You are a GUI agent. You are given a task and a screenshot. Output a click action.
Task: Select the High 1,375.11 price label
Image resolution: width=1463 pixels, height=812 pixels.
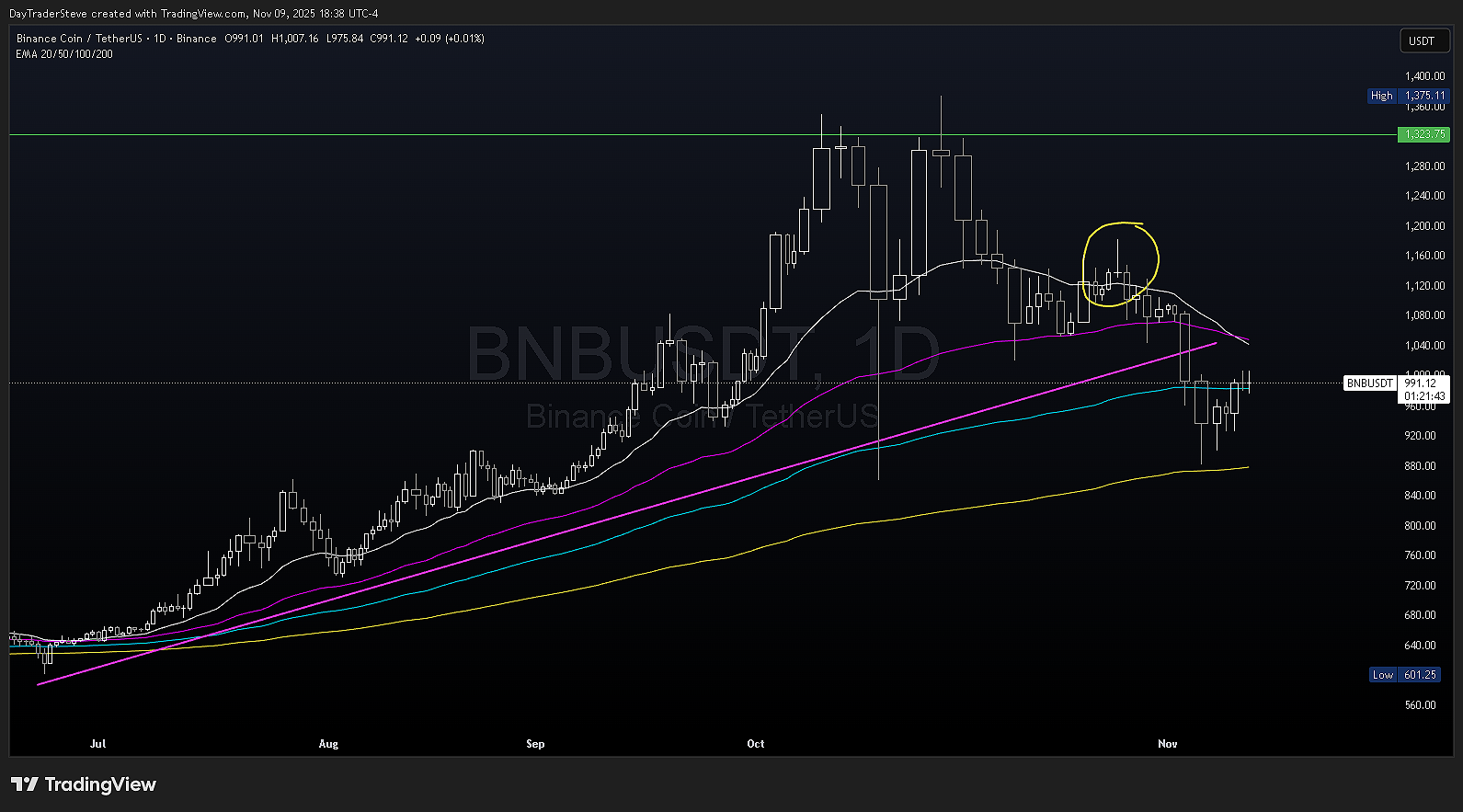click(x=1408, y=96)
